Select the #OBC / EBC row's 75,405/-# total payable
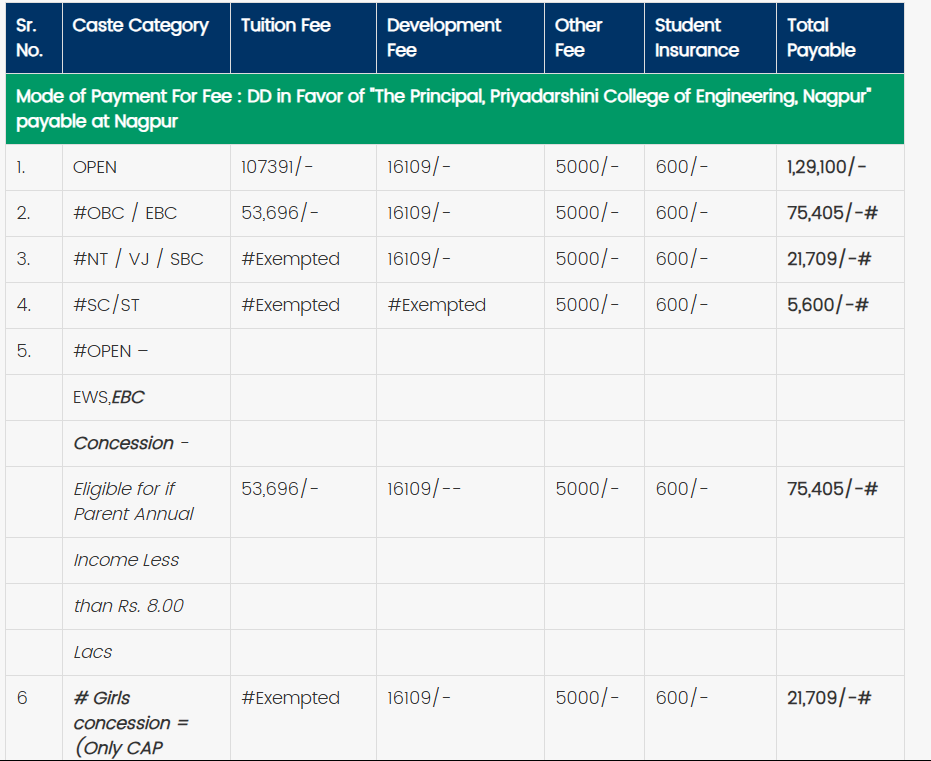This screenshot has height=761, width=931. [832, 213]
